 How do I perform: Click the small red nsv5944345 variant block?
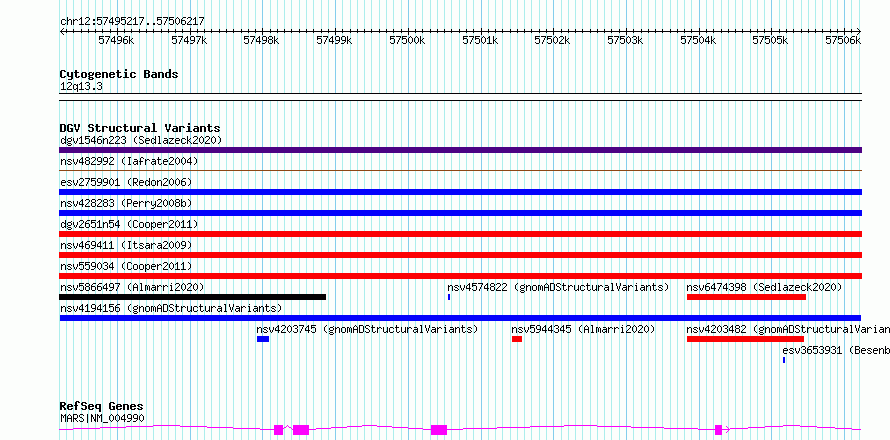517,339
